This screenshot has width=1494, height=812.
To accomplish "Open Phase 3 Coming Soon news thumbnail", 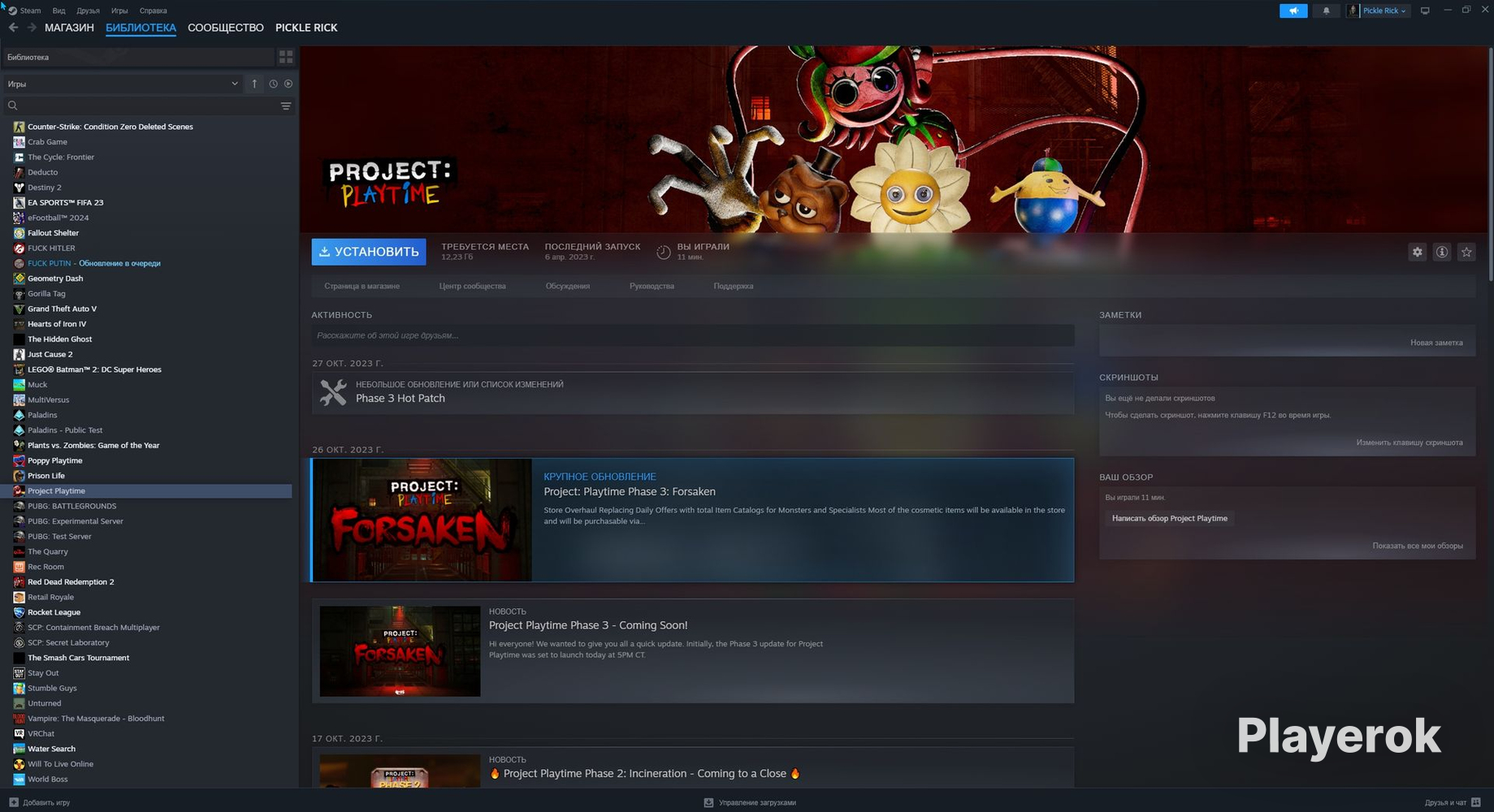I will pos(400,651).
